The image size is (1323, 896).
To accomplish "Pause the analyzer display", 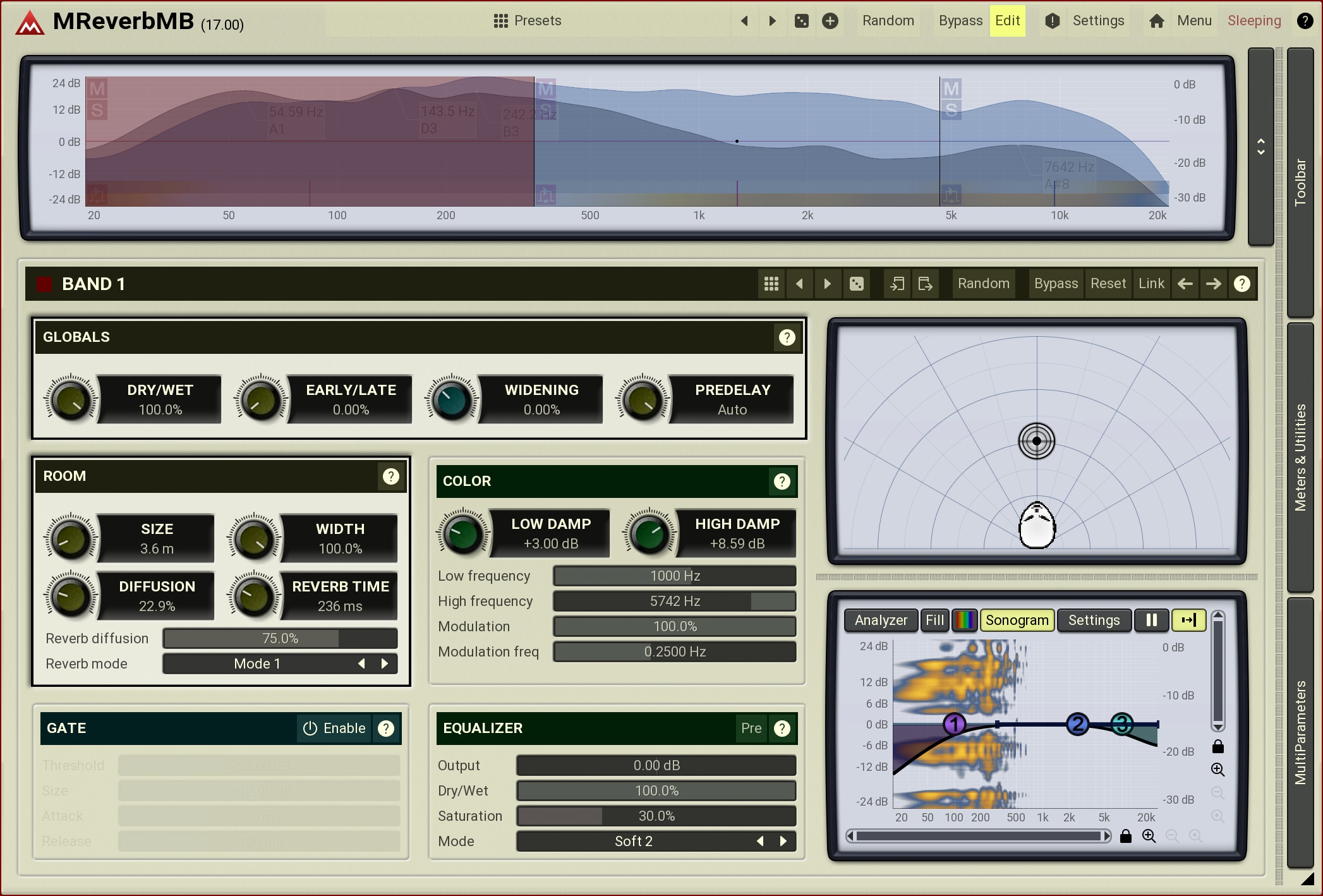I will tap(1151, 620).
